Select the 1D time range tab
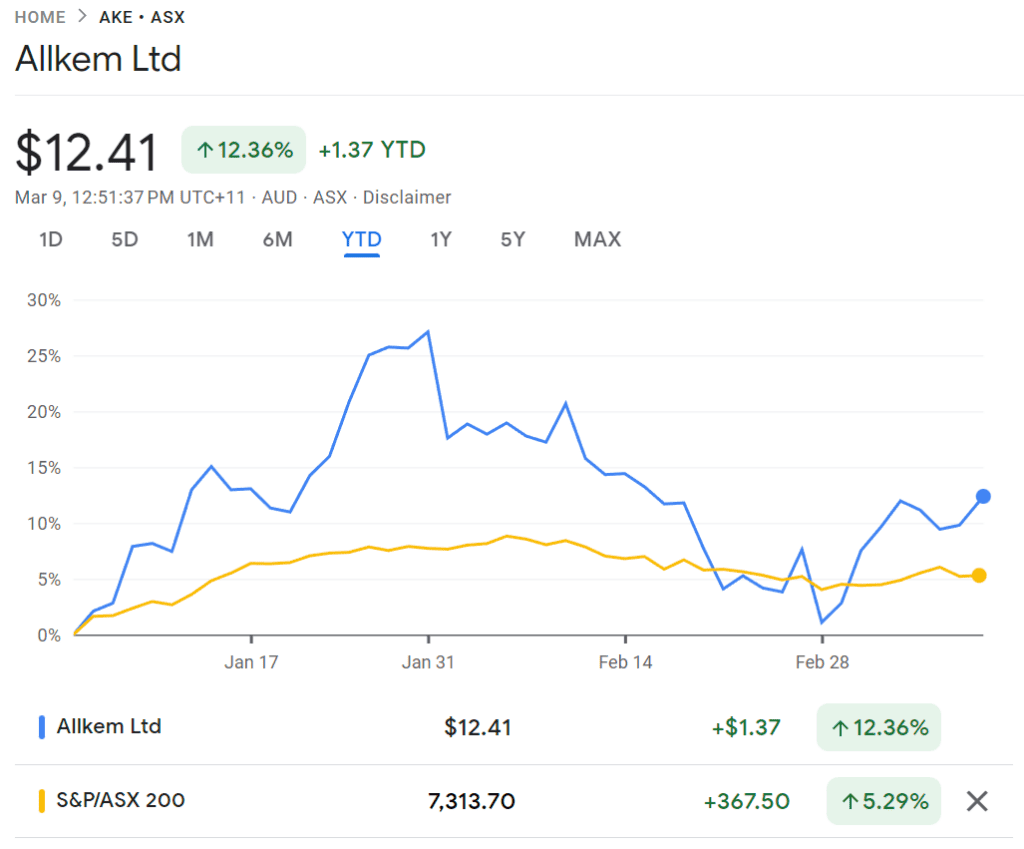 (x=51, y=240)
